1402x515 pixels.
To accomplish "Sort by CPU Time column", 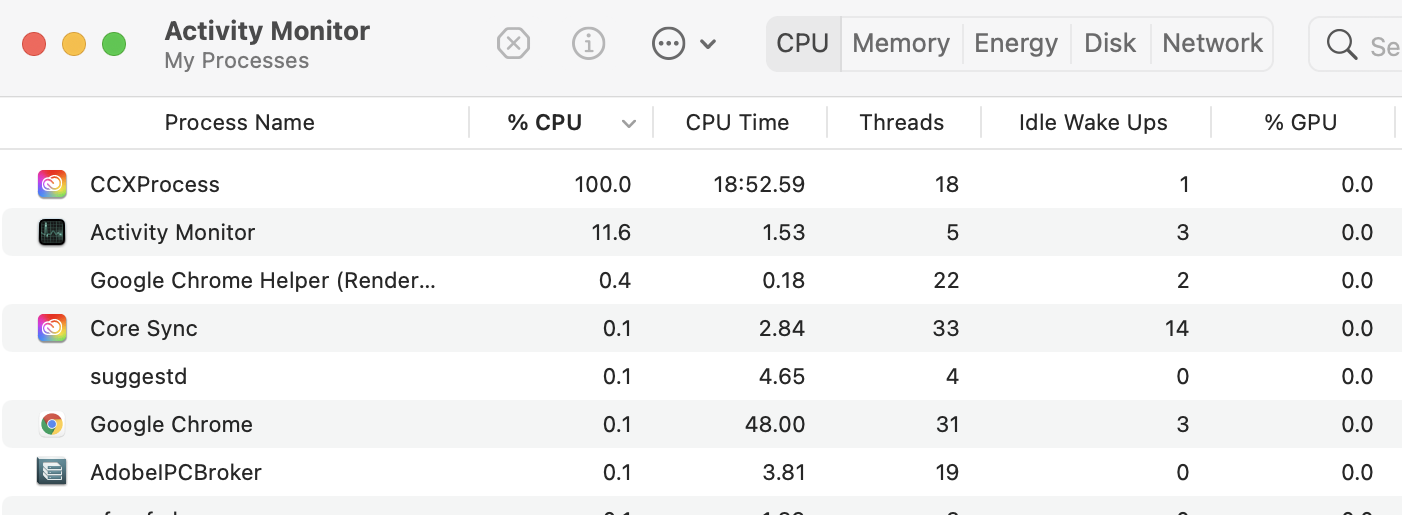I will (x=737, y=123).
